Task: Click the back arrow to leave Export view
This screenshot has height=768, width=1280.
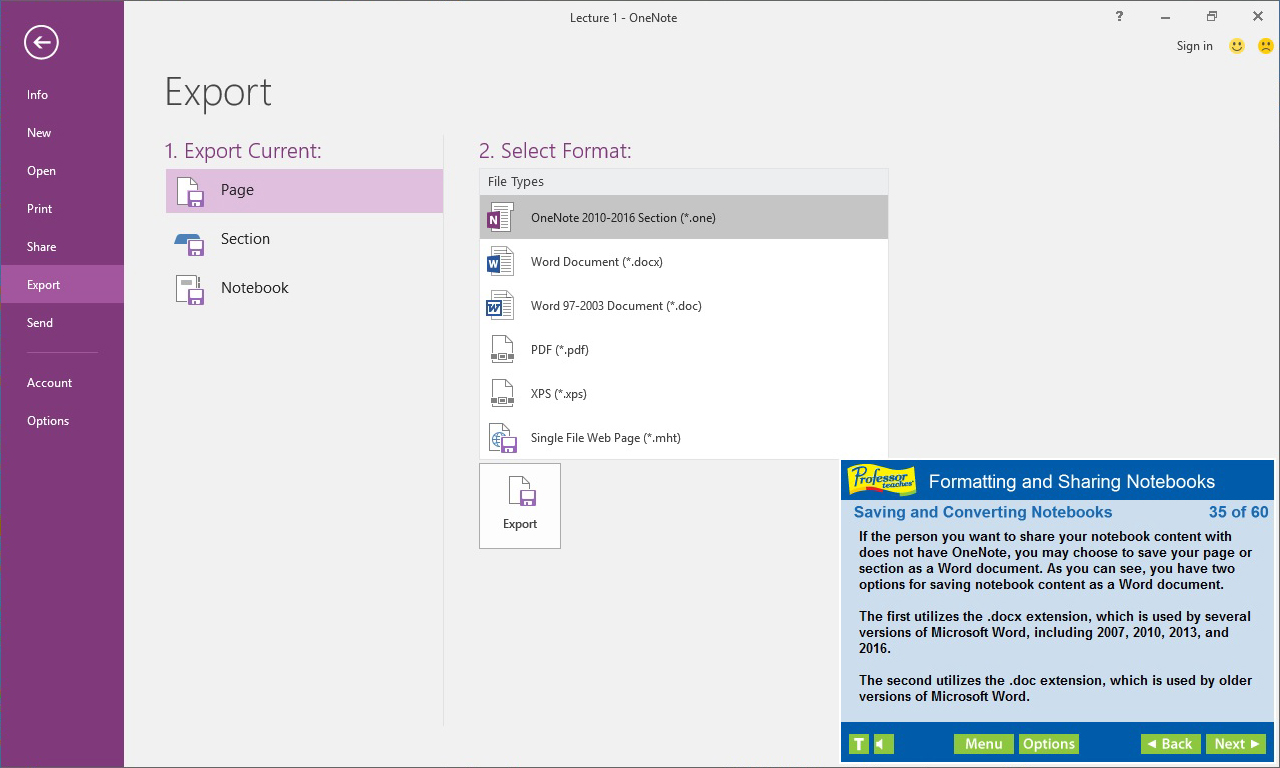Action: pyautogui.click(x=40, y=43)
